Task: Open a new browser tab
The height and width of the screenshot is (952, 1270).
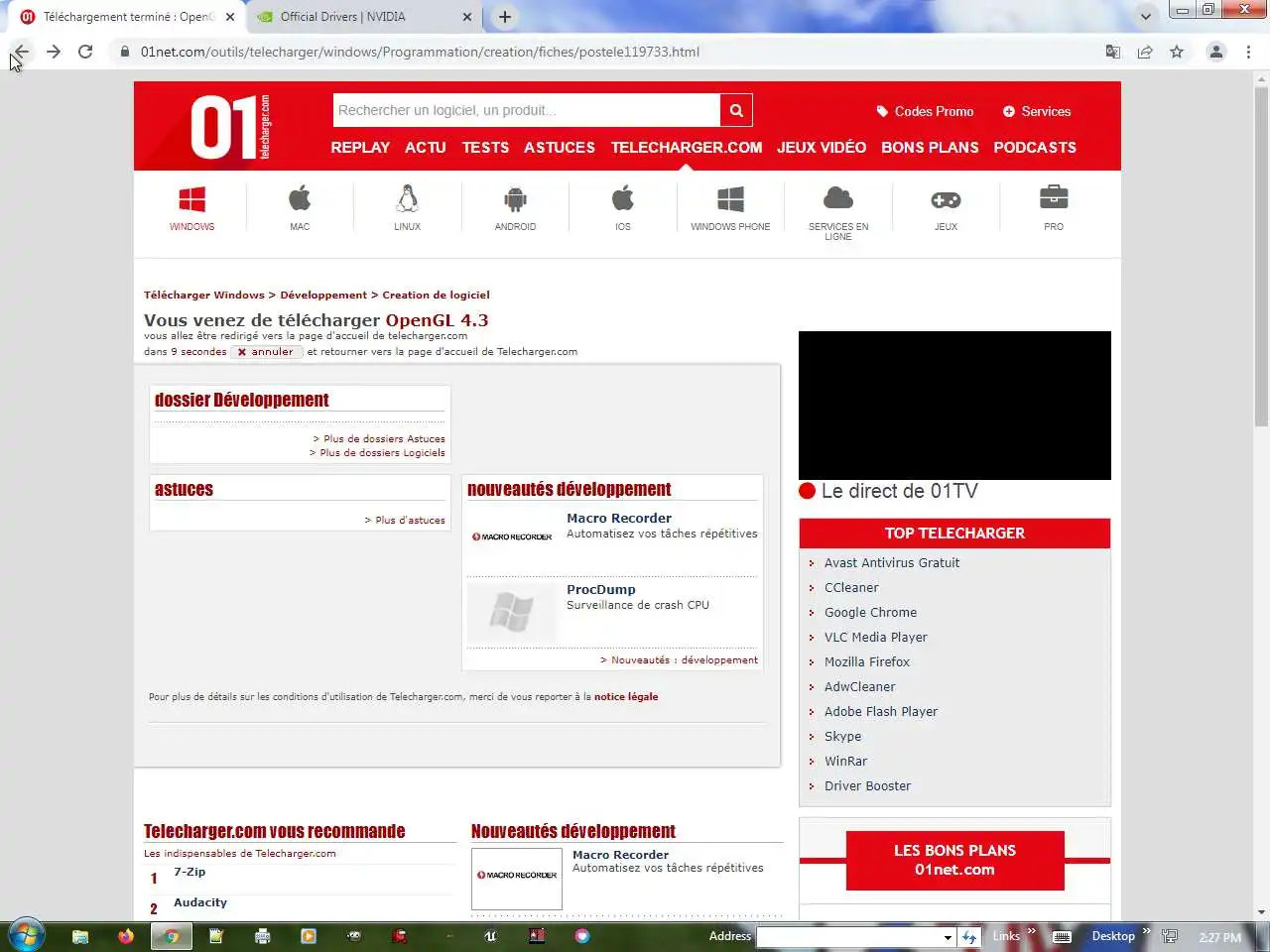Action: 504,17
